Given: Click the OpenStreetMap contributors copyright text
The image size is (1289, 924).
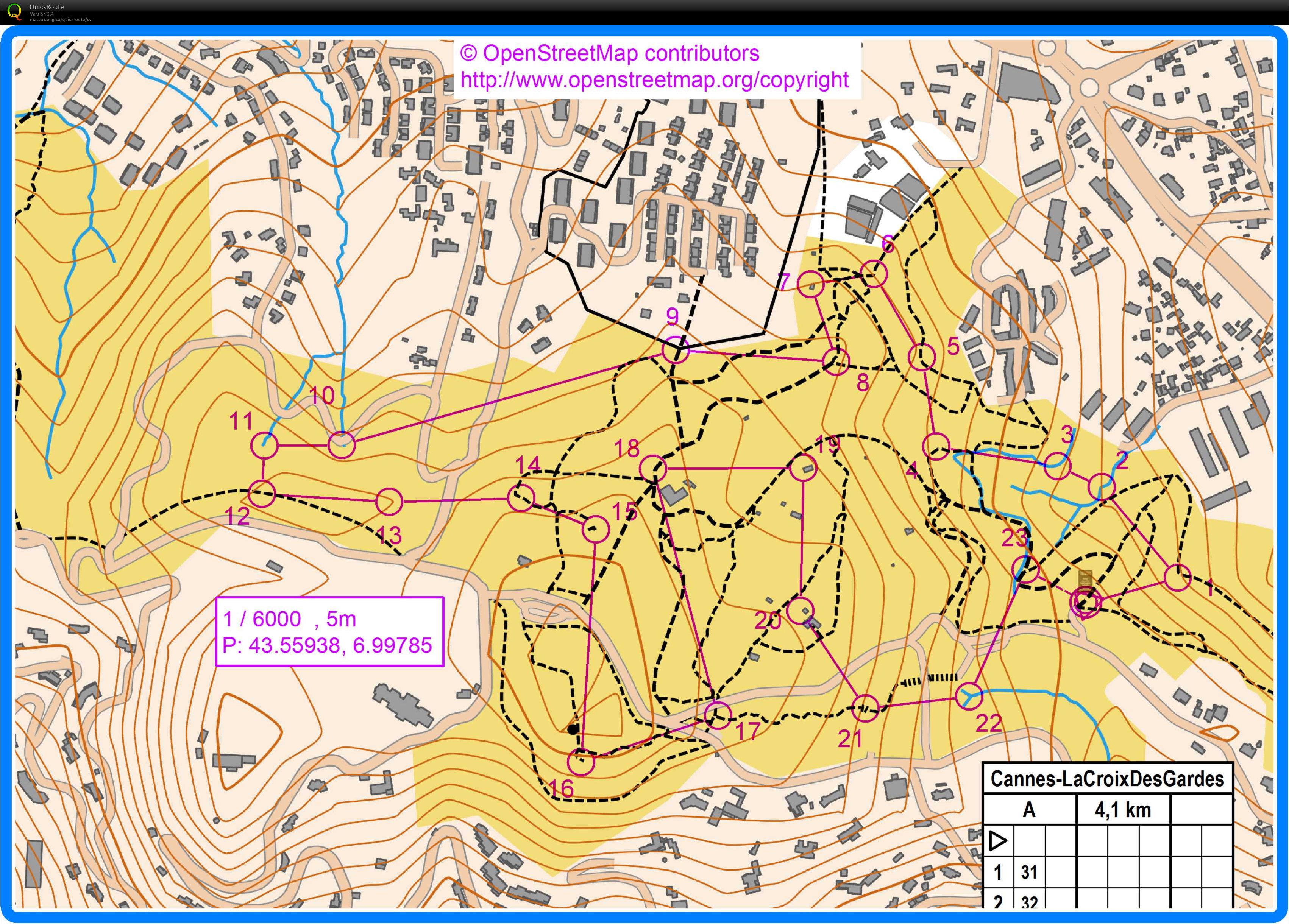Looking at the screenshot, I should point(609,53).
